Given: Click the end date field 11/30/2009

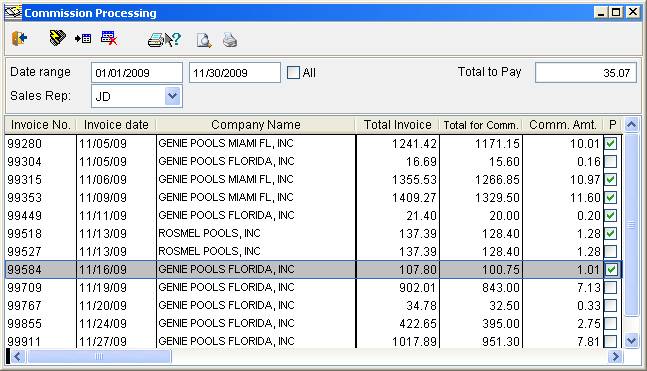Looking at the screenshot, I should (x=235, y=73).
